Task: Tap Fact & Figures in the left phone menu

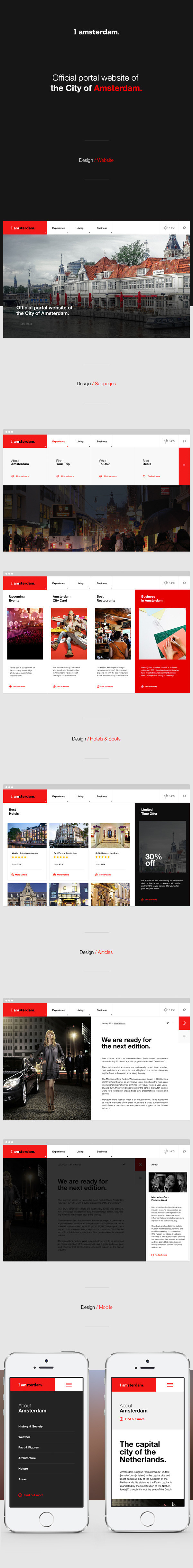Action: click(x=29, y=1447)
